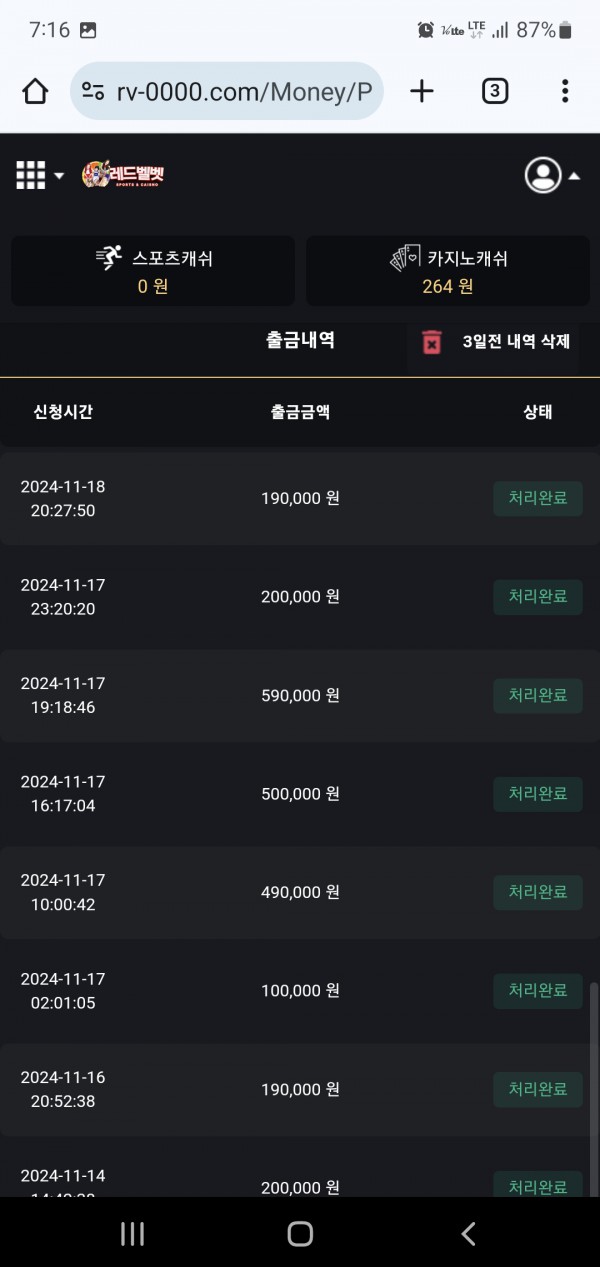Expand the dropdown arrow beside grid menu

tap(59, 176)
